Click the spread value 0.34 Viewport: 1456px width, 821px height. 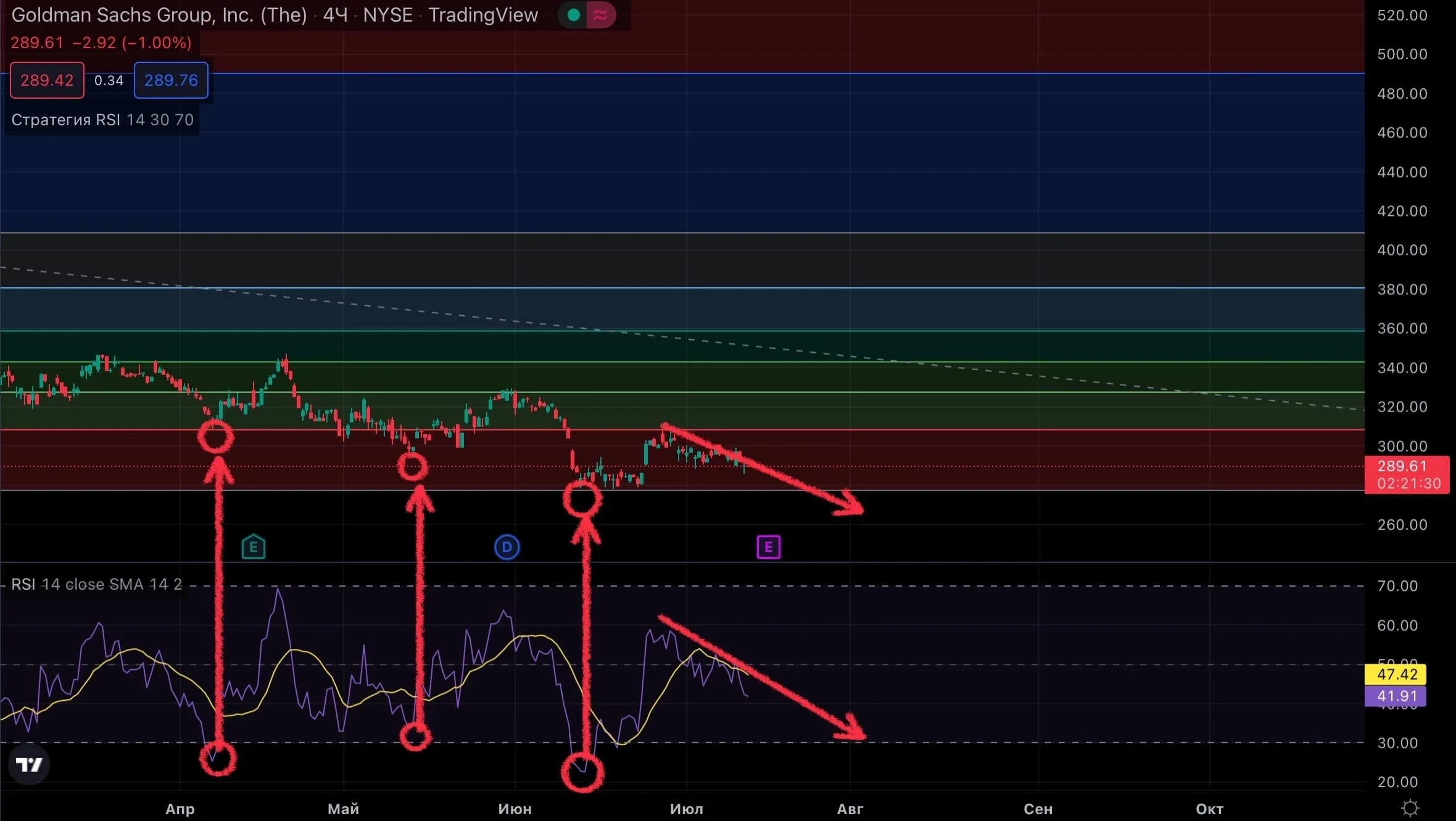pyautogui.click(x=109, y=80)
